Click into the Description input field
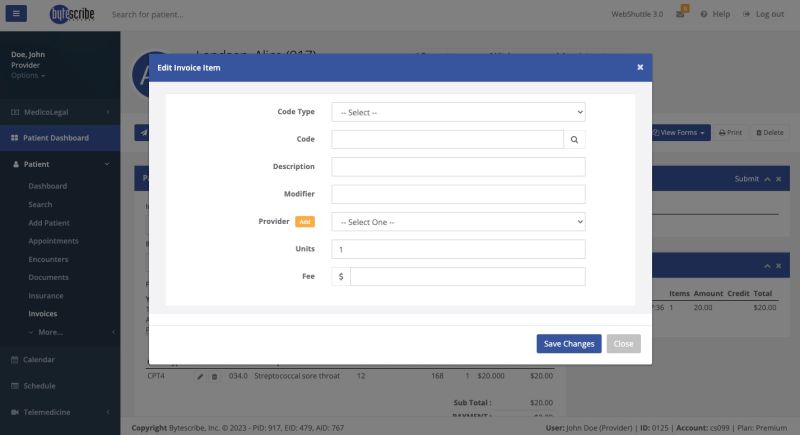 click(458, 167)
